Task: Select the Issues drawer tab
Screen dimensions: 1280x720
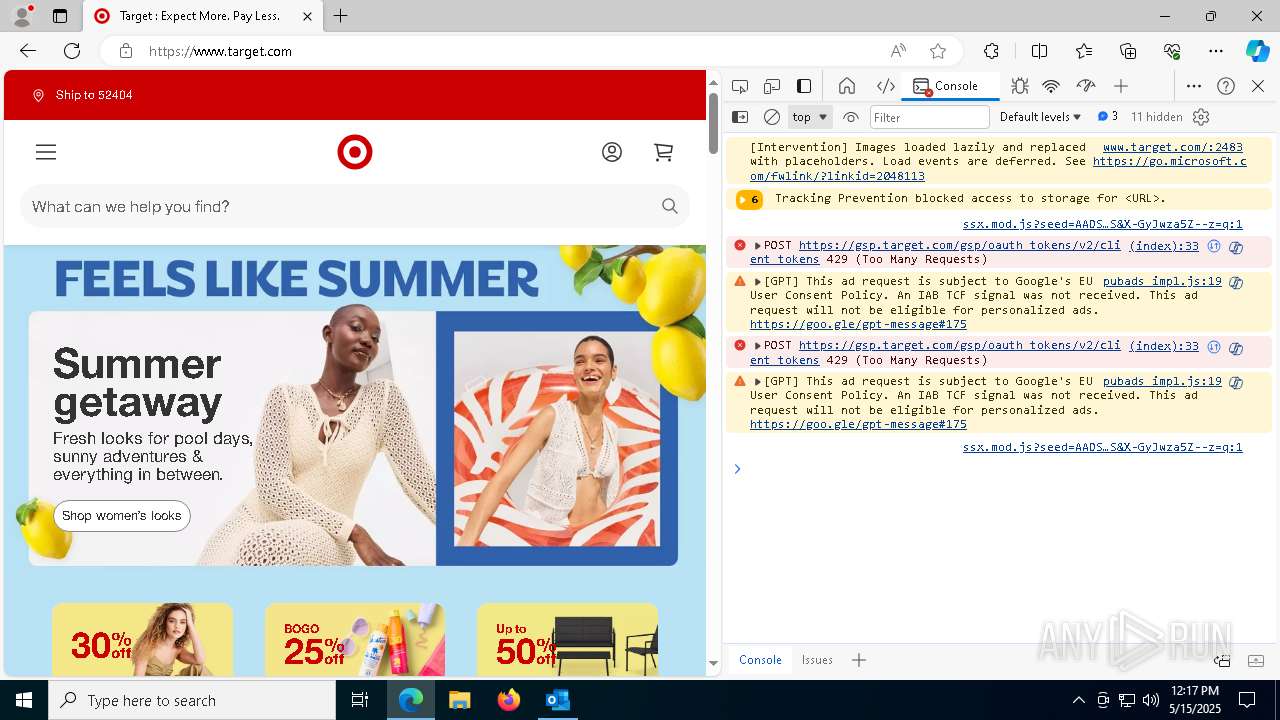Action: point(817,660)
